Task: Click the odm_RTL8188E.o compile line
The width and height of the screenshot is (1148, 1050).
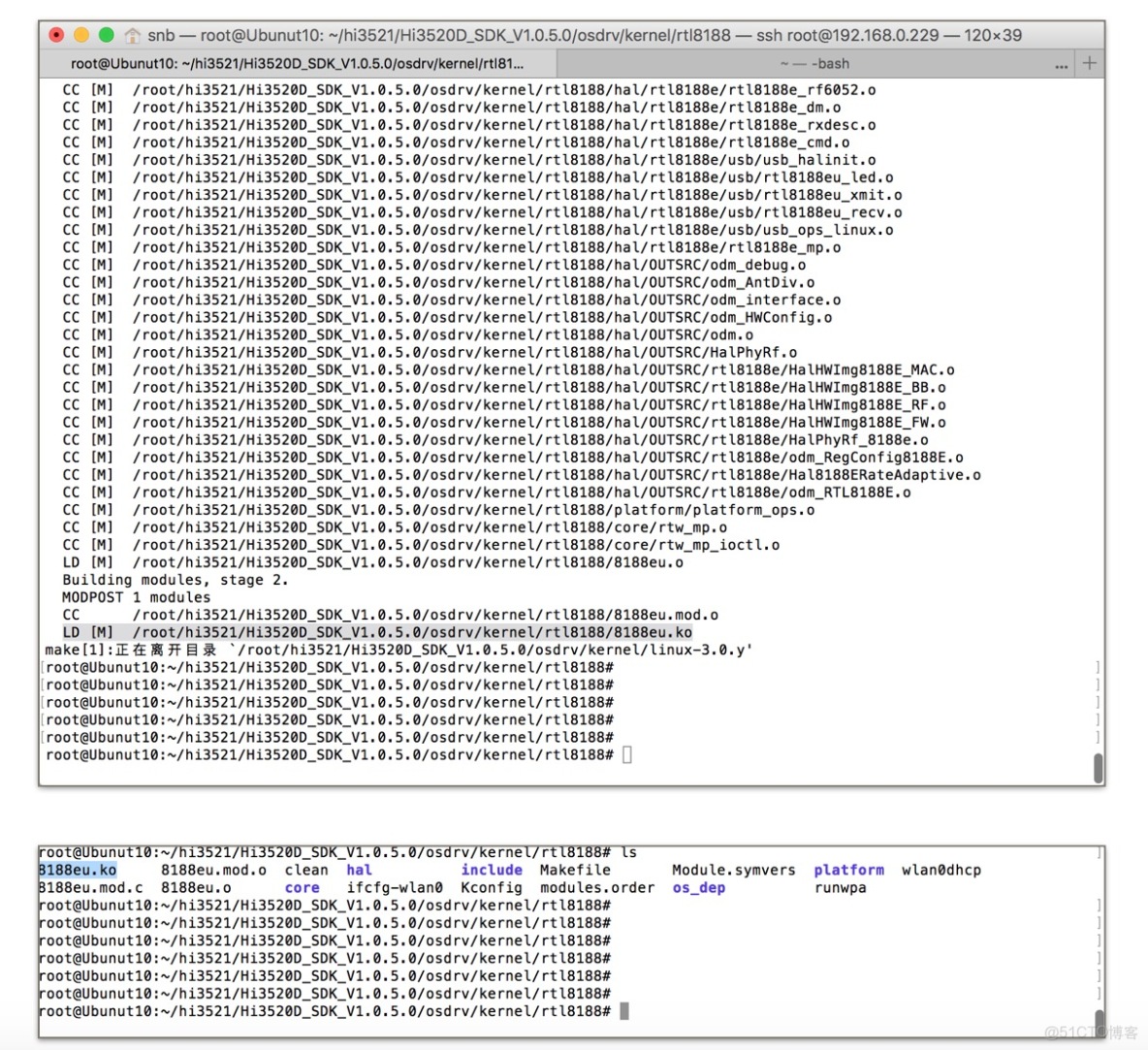Action: (486, 493)
